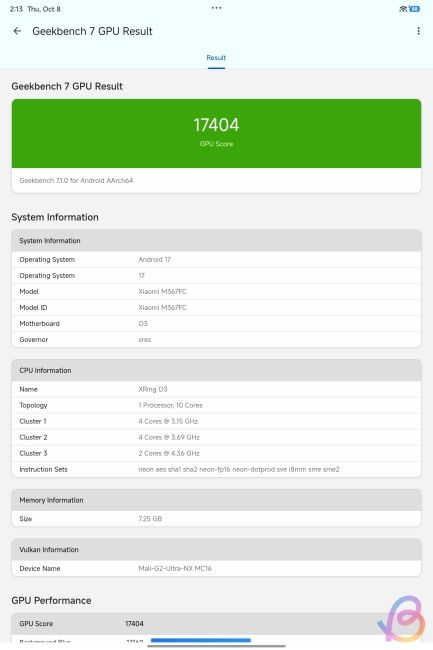Tap the status bar time '2:13'
The image size is (433, 650).
pos(16,9)
